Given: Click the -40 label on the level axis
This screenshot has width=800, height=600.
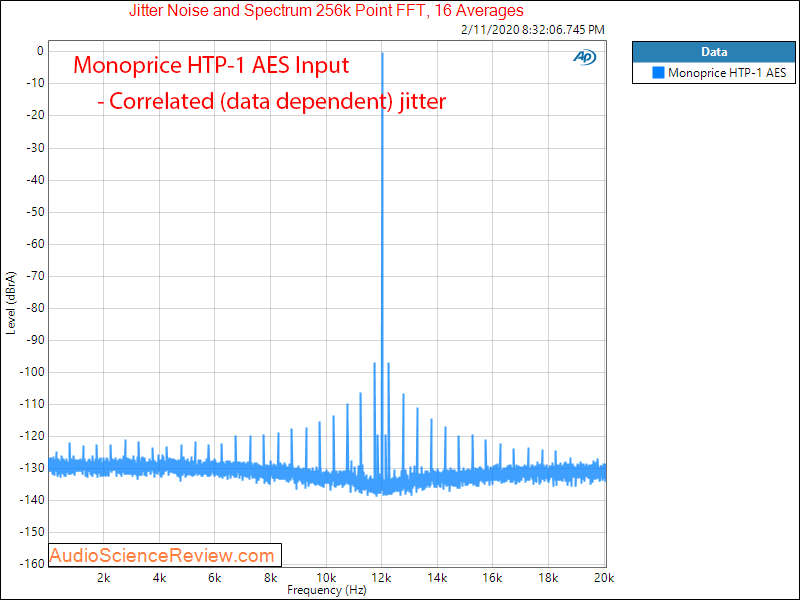Looking at the screenshot, I should [x=35, y=180].
